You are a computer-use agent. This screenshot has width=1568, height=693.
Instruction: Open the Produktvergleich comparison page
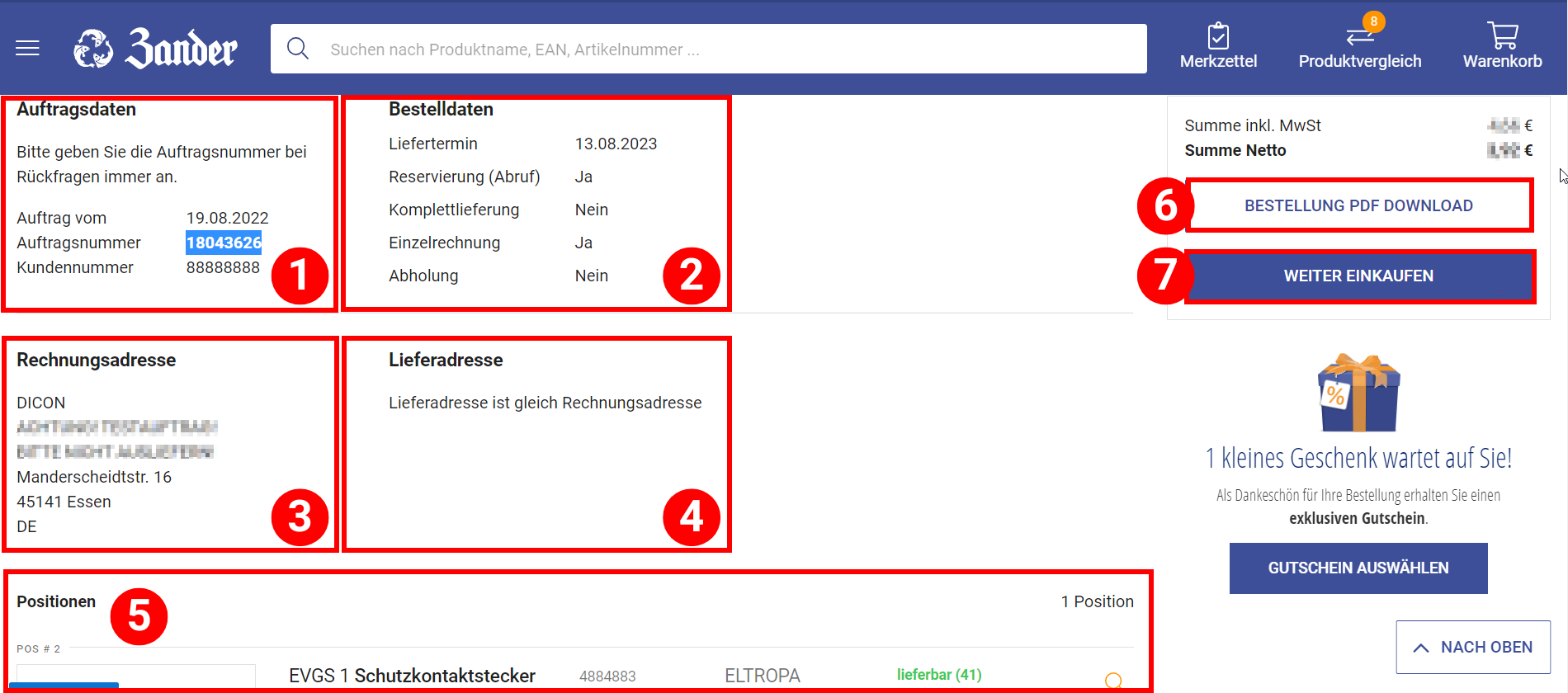coord(1359,46)
